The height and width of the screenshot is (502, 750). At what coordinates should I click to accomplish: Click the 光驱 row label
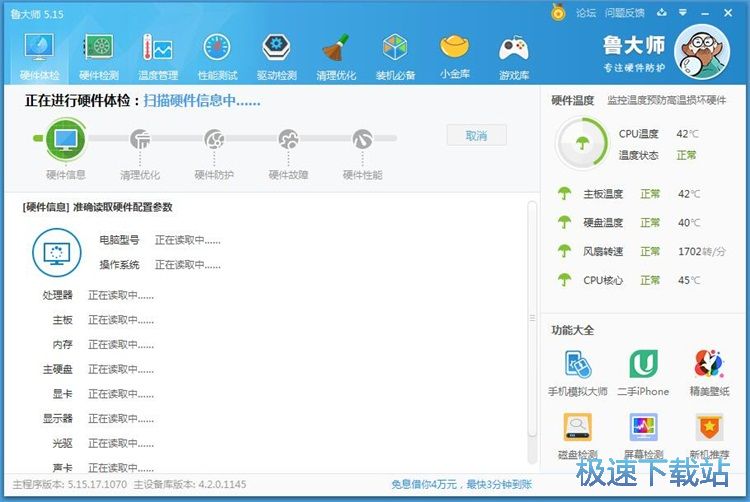coord(63,443)
